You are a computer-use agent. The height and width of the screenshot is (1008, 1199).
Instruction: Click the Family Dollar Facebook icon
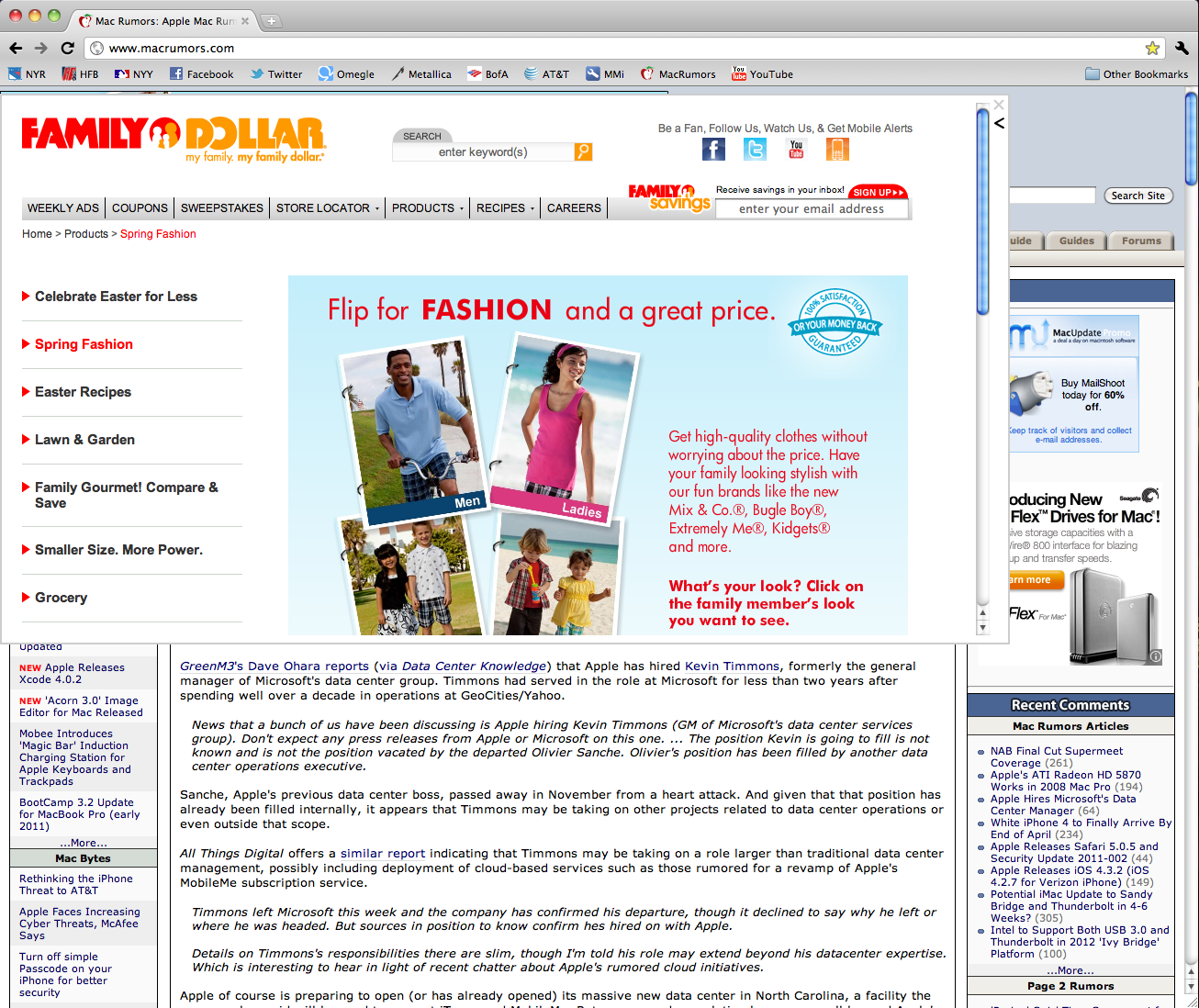713,149
